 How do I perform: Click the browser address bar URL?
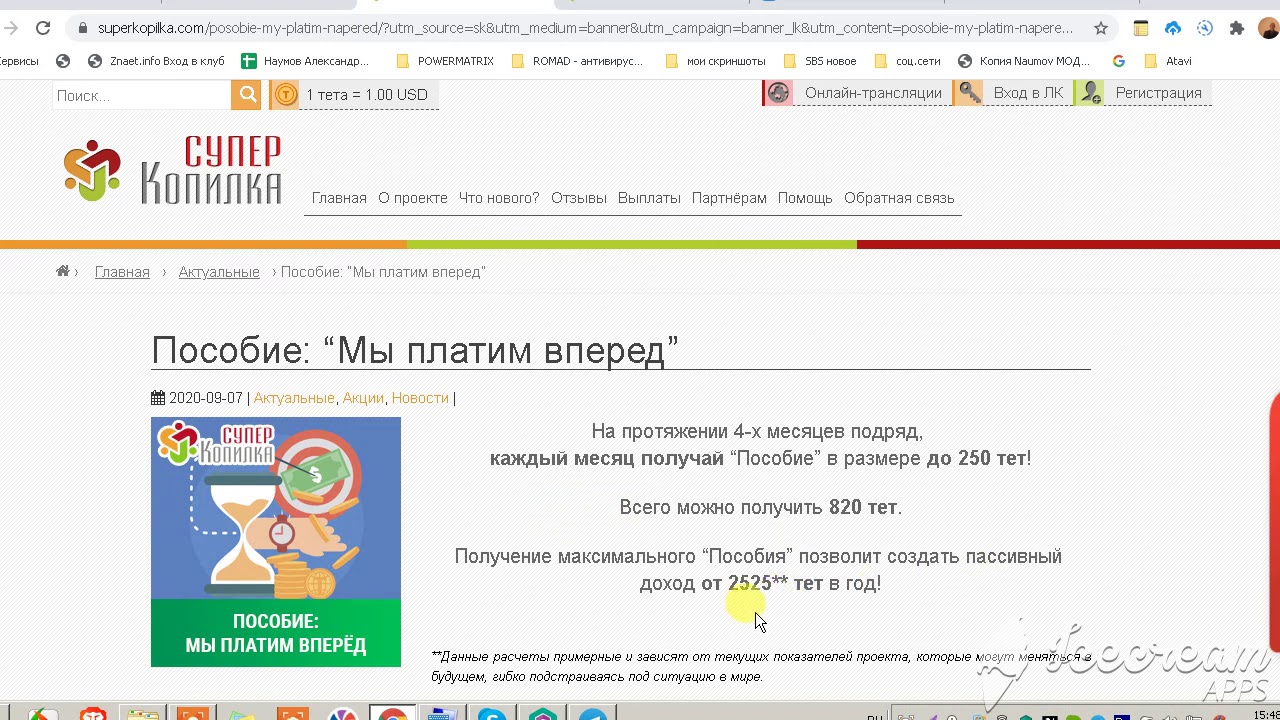(x=585, y=28)
